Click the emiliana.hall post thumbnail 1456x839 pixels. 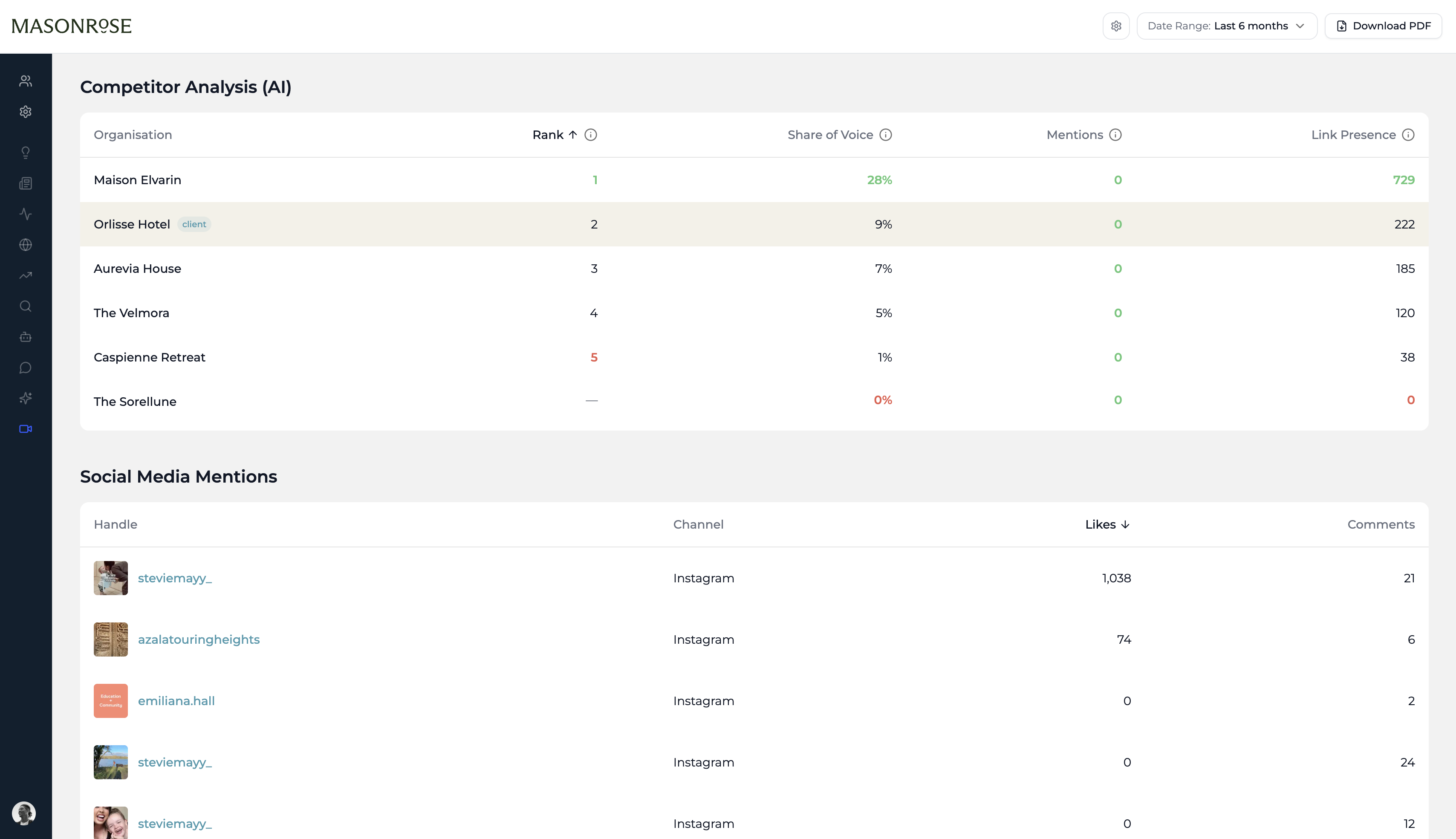(x=110, y=701)
